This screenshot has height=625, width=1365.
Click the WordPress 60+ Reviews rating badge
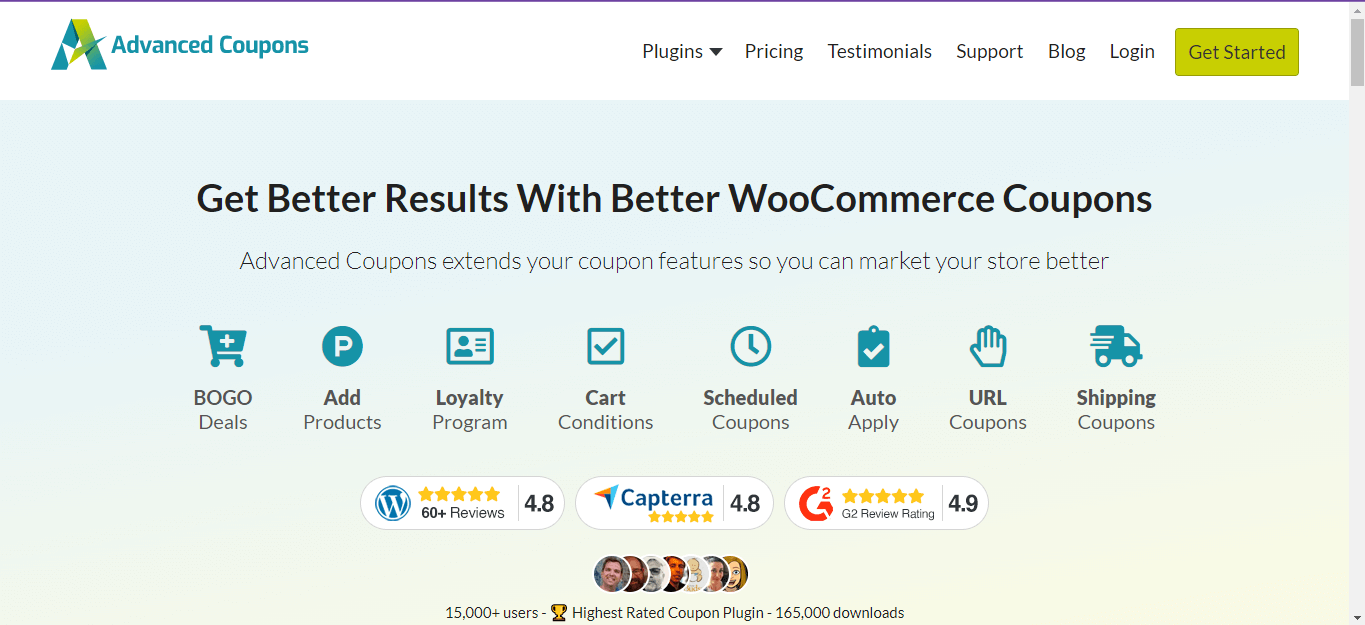(462, 503)
